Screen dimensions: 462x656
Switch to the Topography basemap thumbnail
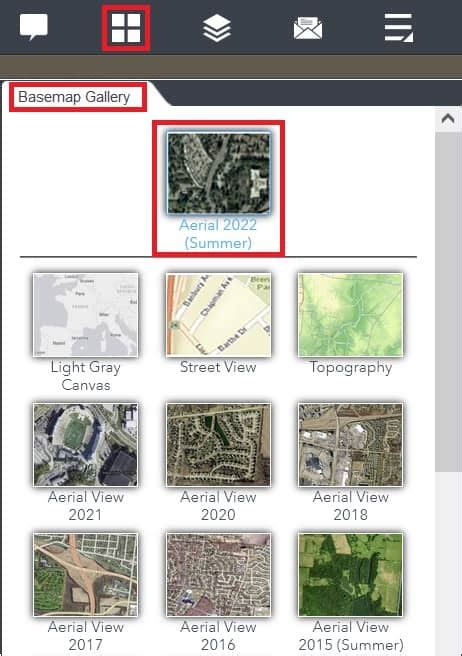click(350, 315)
